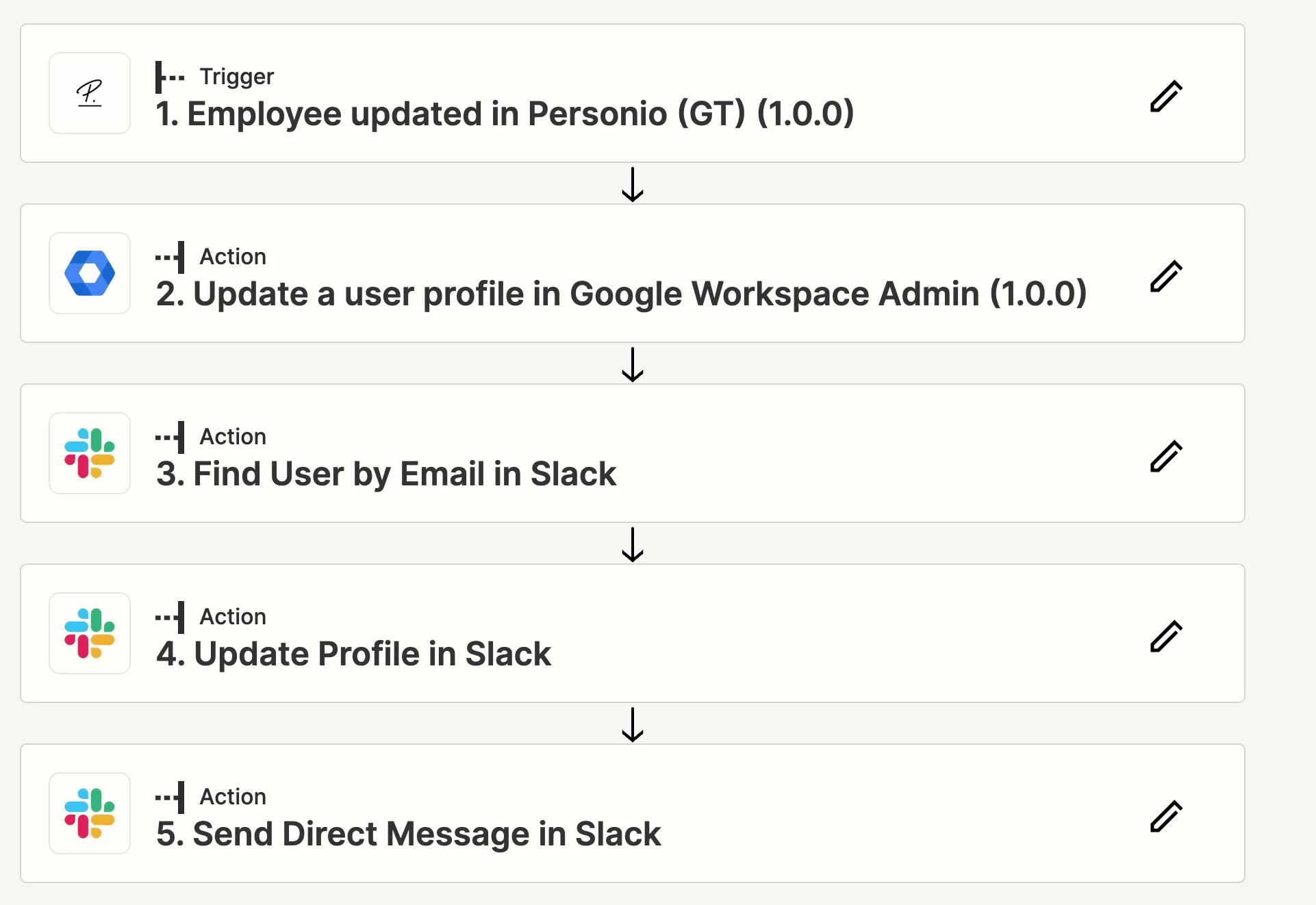Edit the Send Direct Message step
The width and height of the screenshot is (1316, 905).
(x=1166, y=816)
